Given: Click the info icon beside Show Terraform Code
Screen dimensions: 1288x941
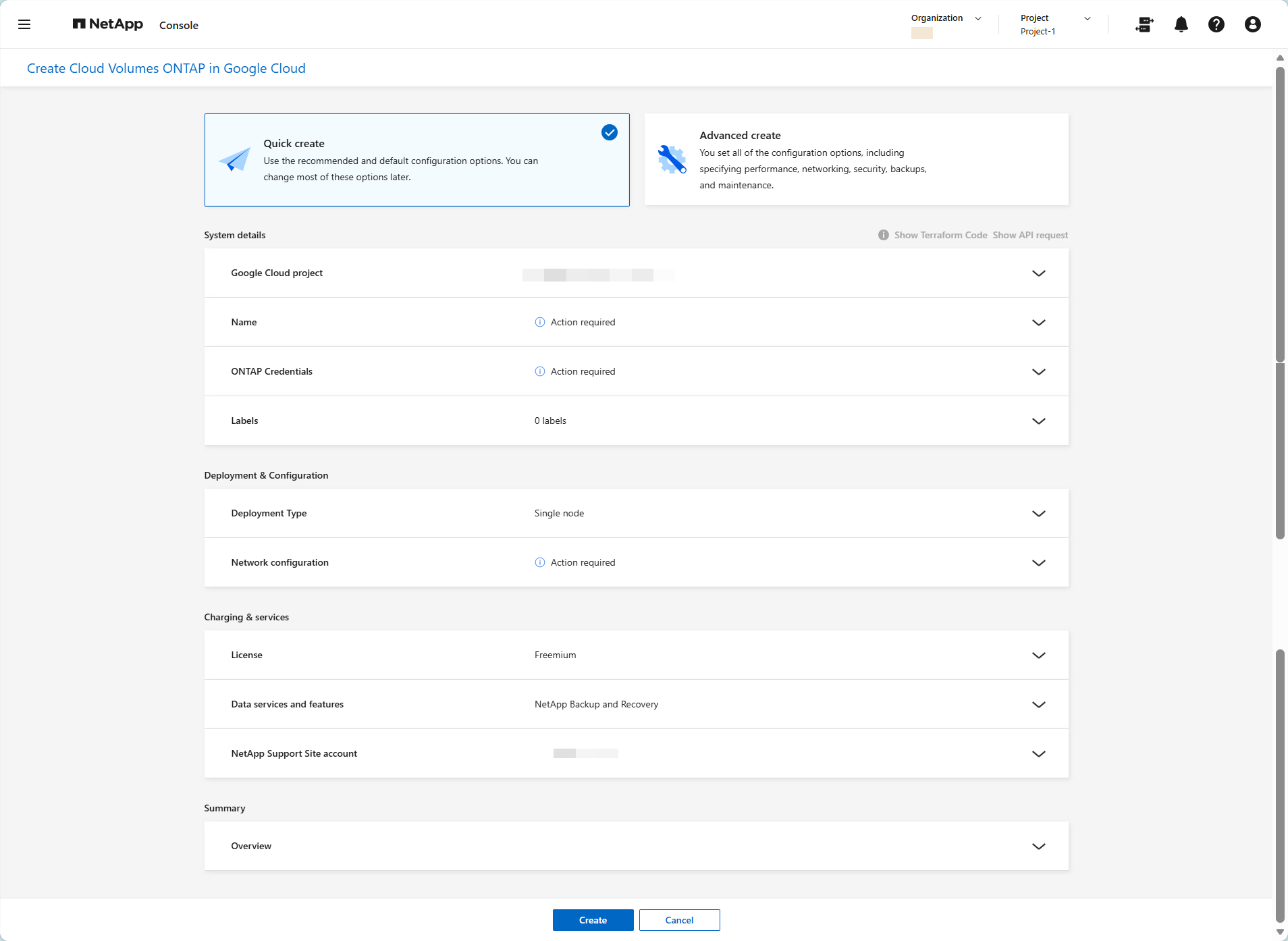Looking at the screenshot, I should 883,235.
